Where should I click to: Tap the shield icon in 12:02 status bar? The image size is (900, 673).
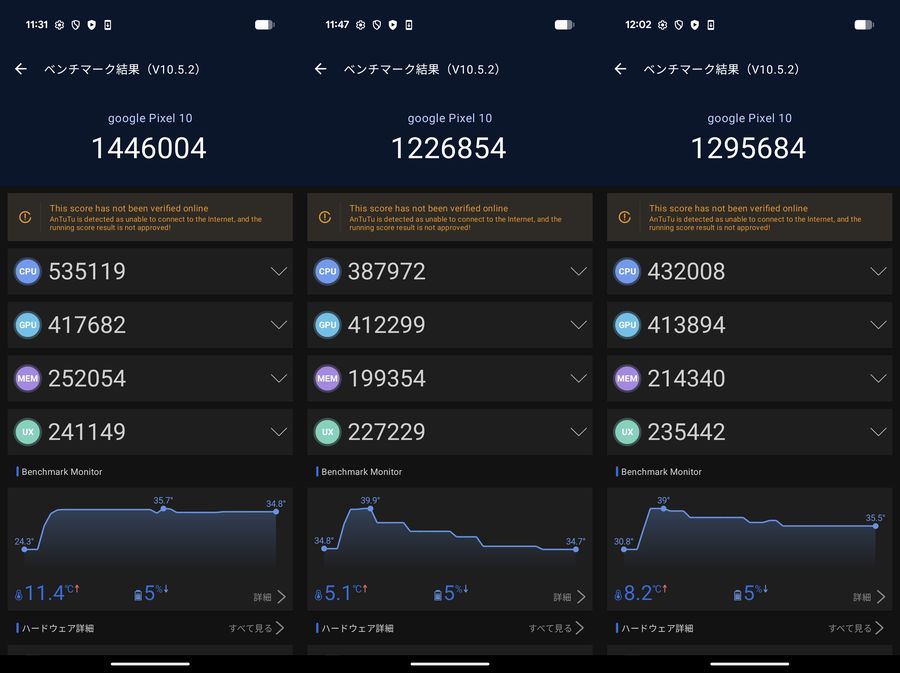click(x=694, y=25)
